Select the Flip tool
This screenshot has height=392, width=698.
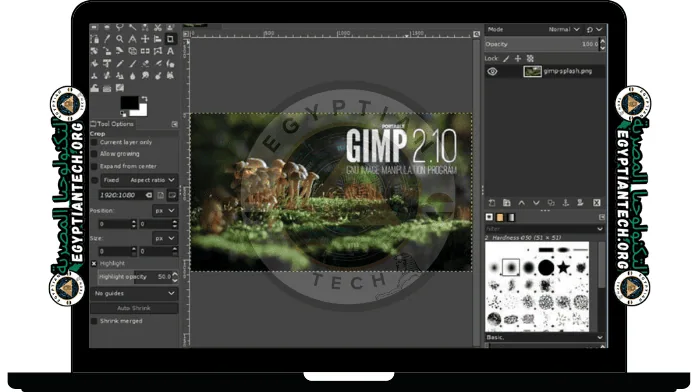click(x=145, y=51)
